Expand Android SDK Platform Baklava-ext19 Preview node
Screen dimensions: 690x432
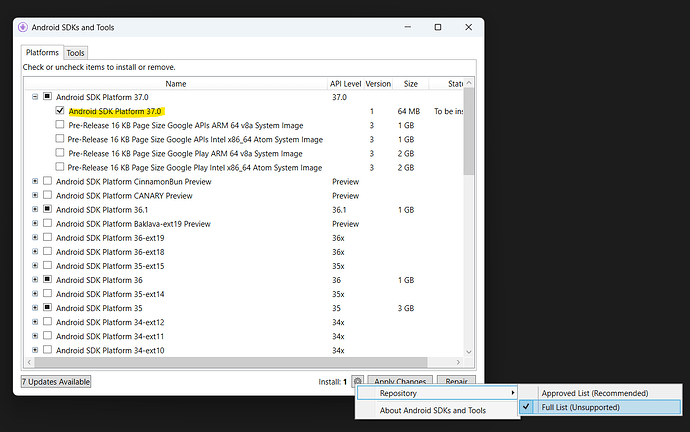(x=35, y=223)
